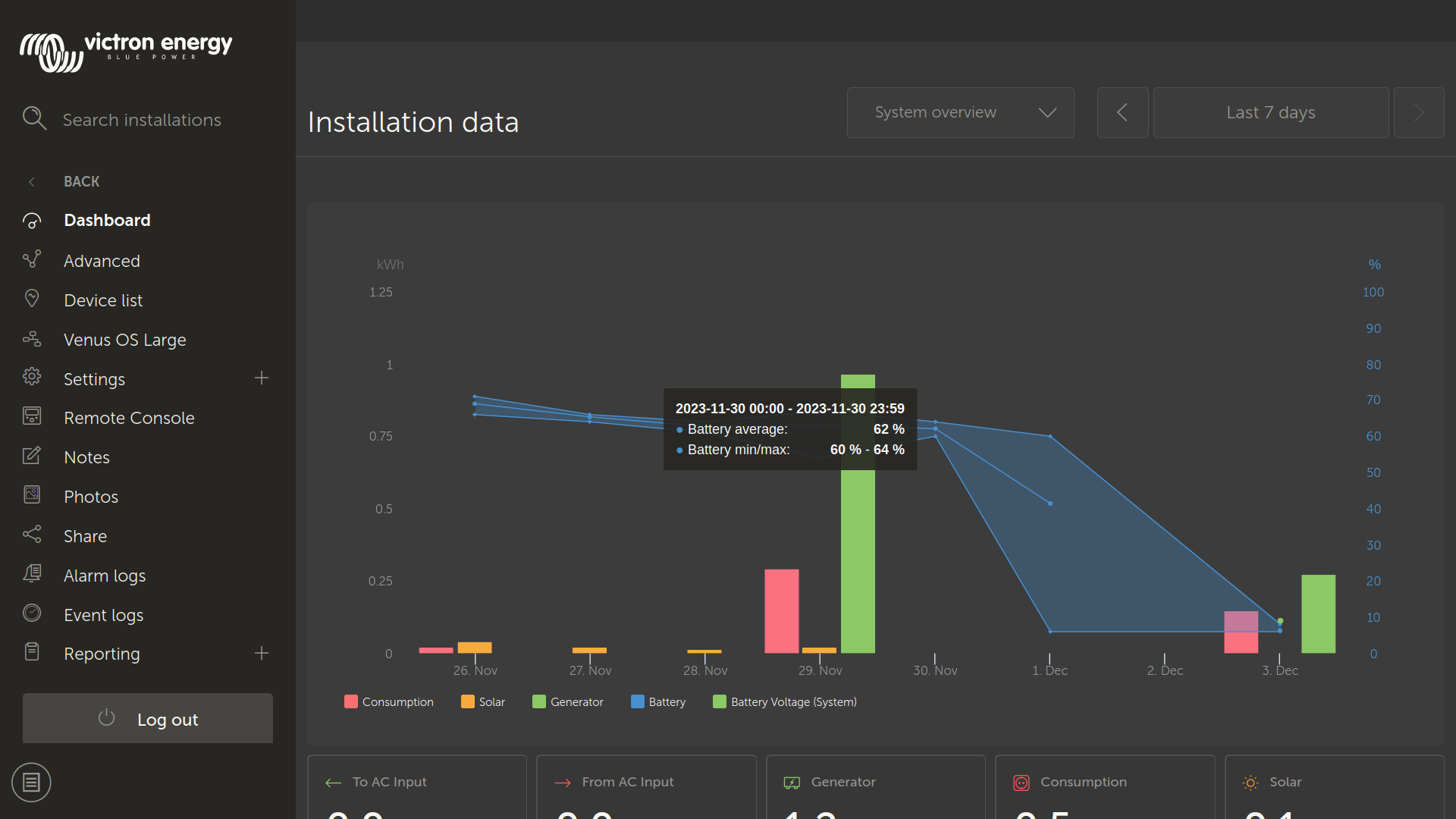This screenshot has height=819, width=1456.
Task: Open the Reporting menu item
Action: click(102, 654)
